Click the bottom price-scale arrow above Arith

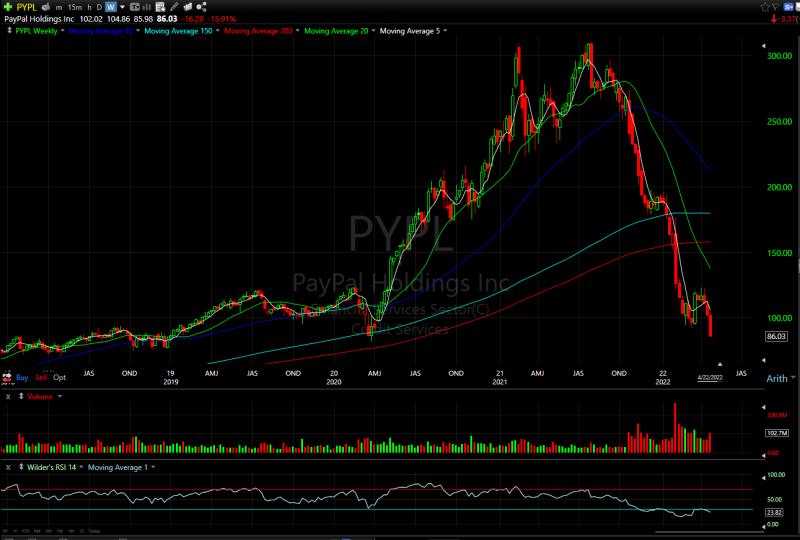coord(764,360)
